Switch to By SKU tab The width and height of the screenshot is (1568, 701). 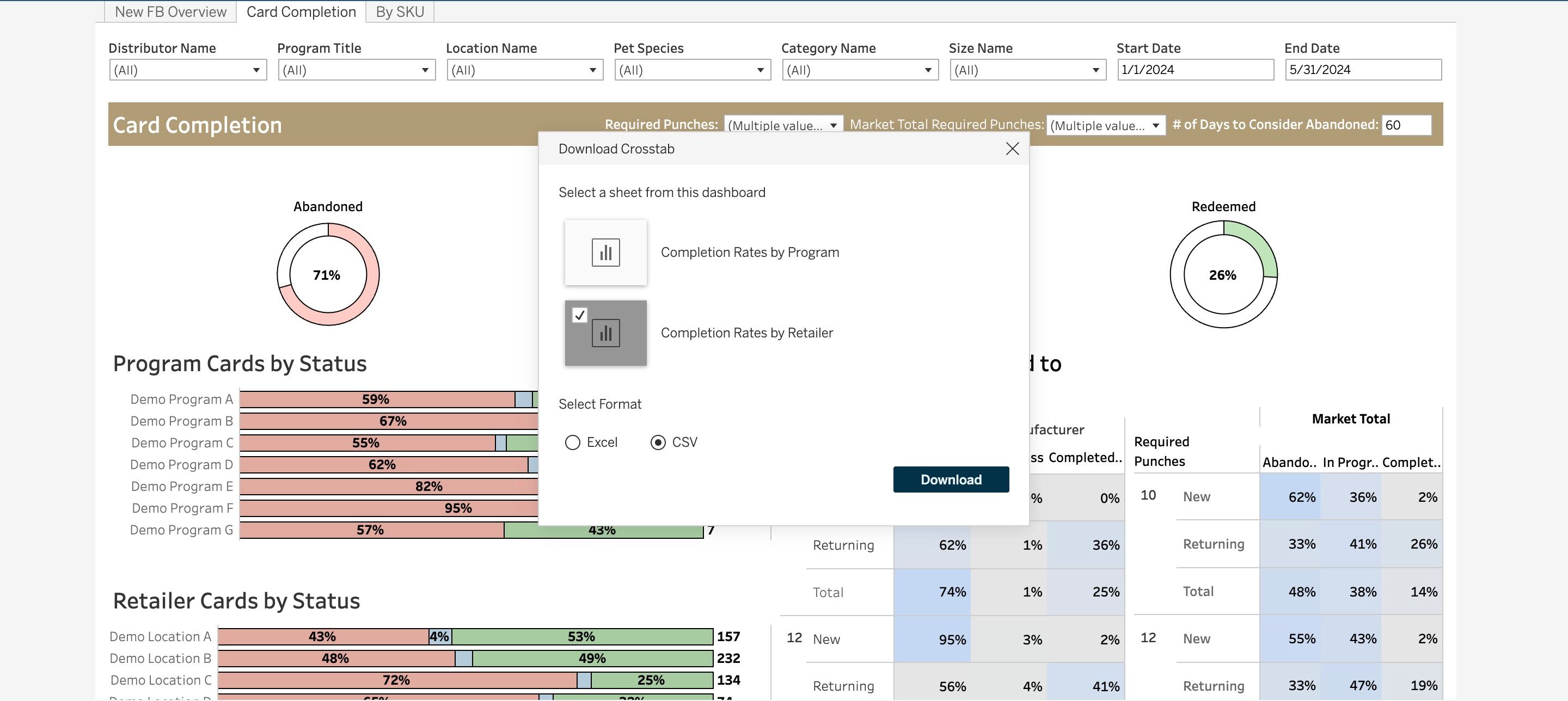point(399,11)
